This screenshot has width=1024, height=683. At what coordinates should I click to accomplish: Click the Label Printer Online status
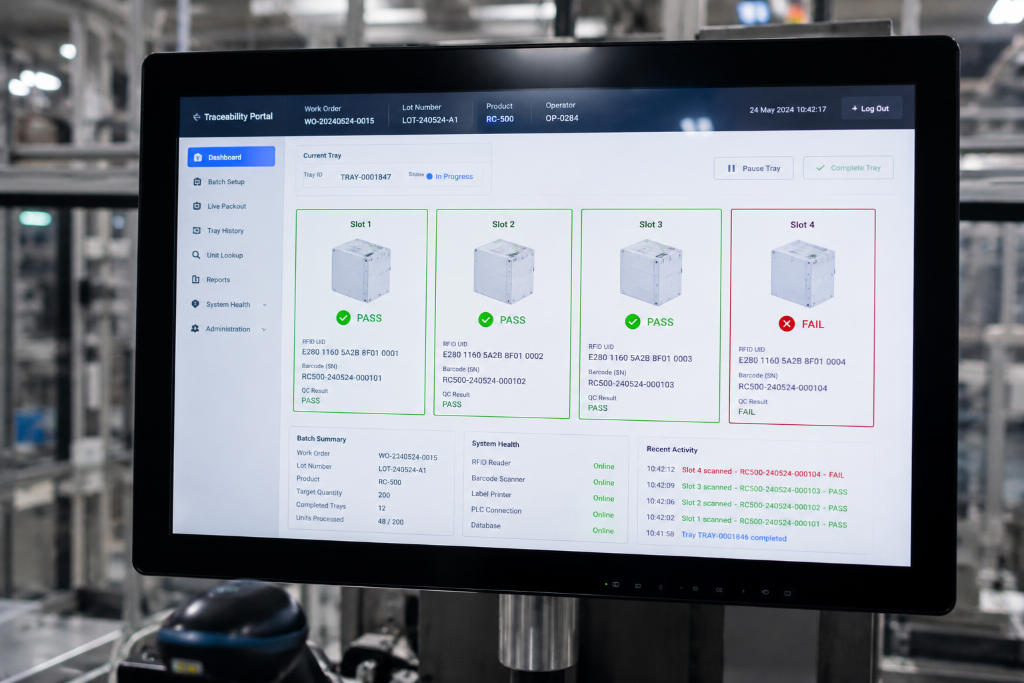(603, 498)
